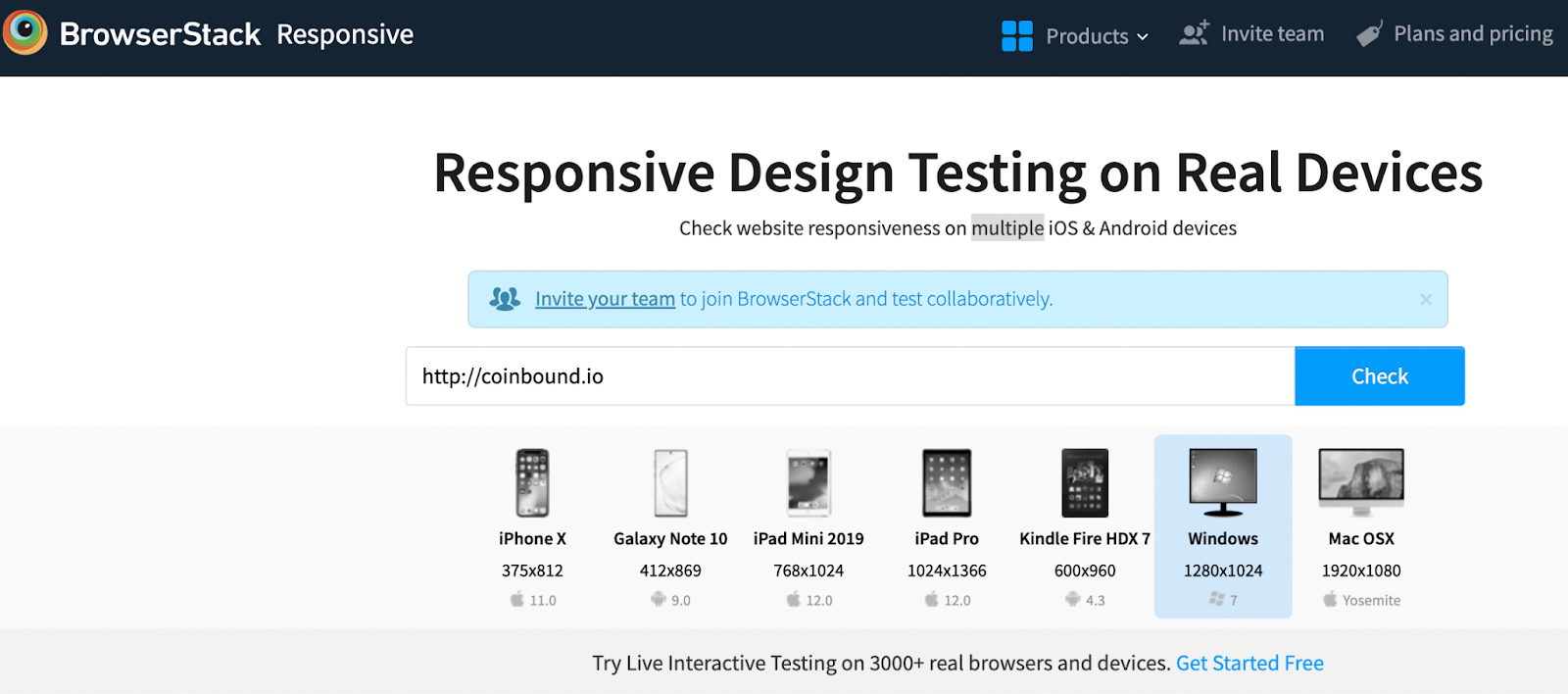Open the Get Started Free link
1568x694 pixels.
click(1249, 664)
